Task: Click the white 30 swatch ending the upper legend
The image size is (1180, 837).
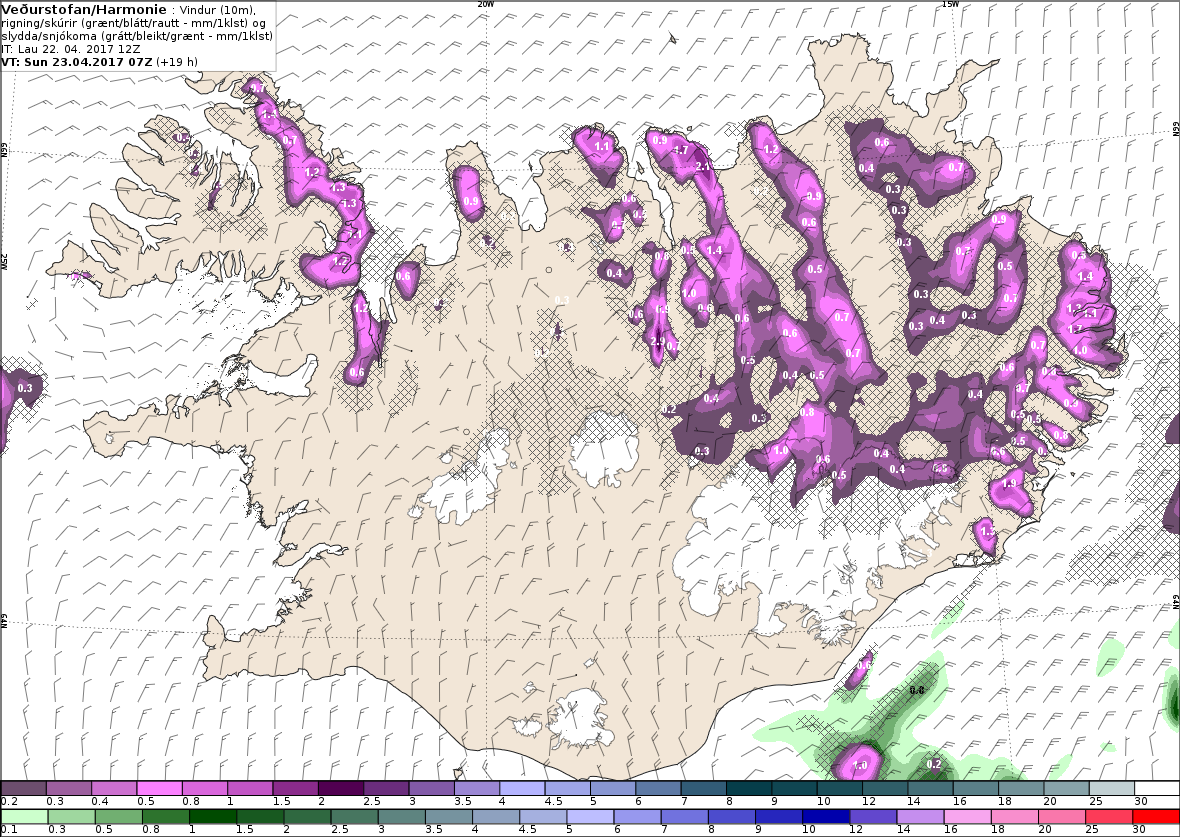Action: click(1157, 788)
